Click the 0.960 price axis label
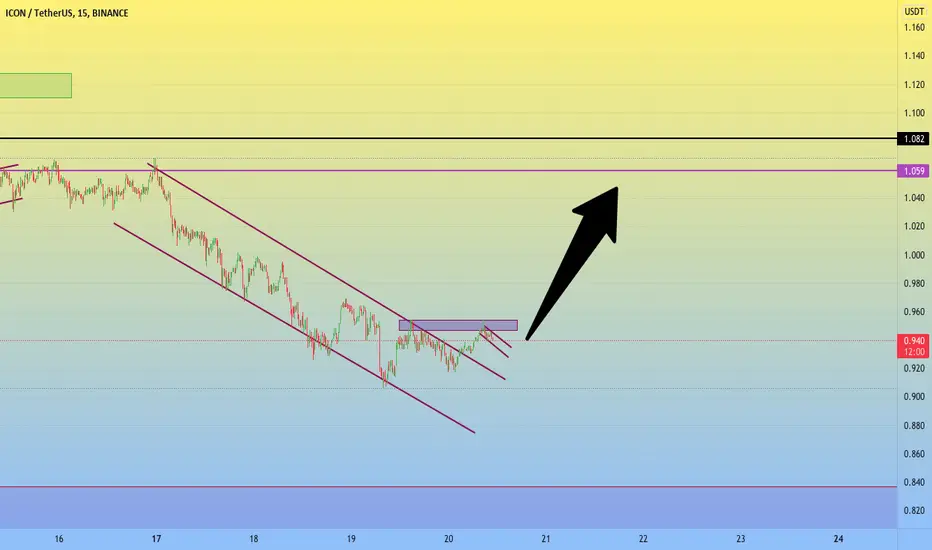932x550 pixels. pos(914,312)
